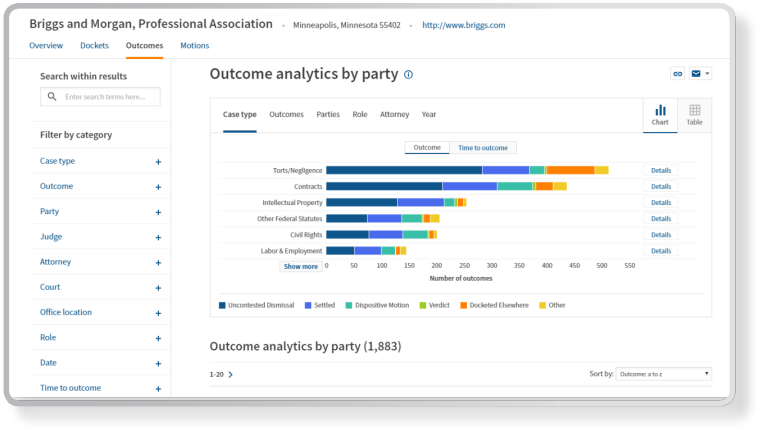Open the Motions tab
Screen dimensions: 768x432
click(194, 45)
